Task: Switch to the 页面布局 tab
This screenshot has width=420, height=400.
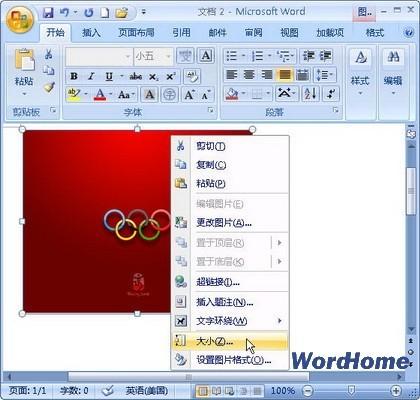Action: [x=136, y=33]
